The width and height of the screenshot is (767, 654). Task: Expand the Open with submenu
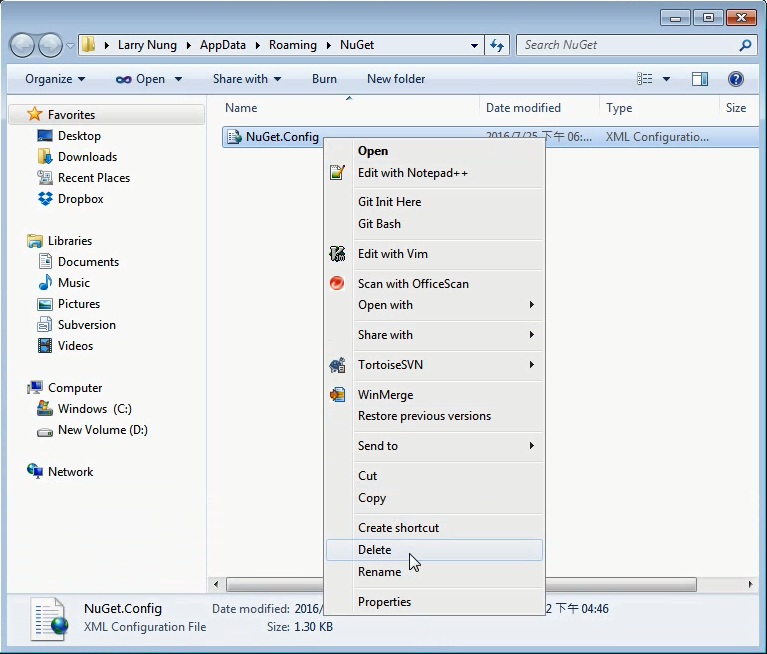434,305
